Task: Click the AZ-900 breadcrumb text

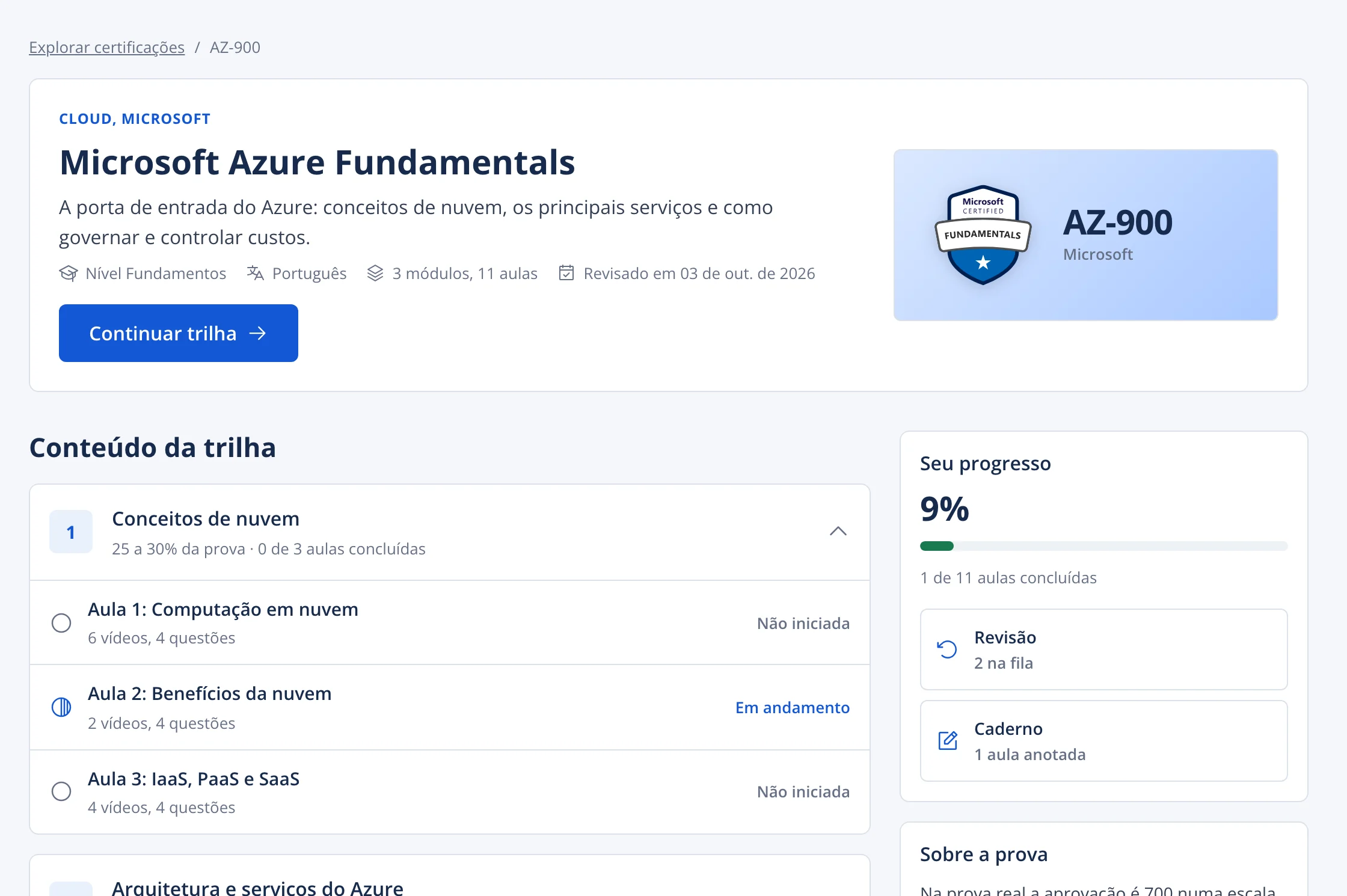Action: [235, 48]
